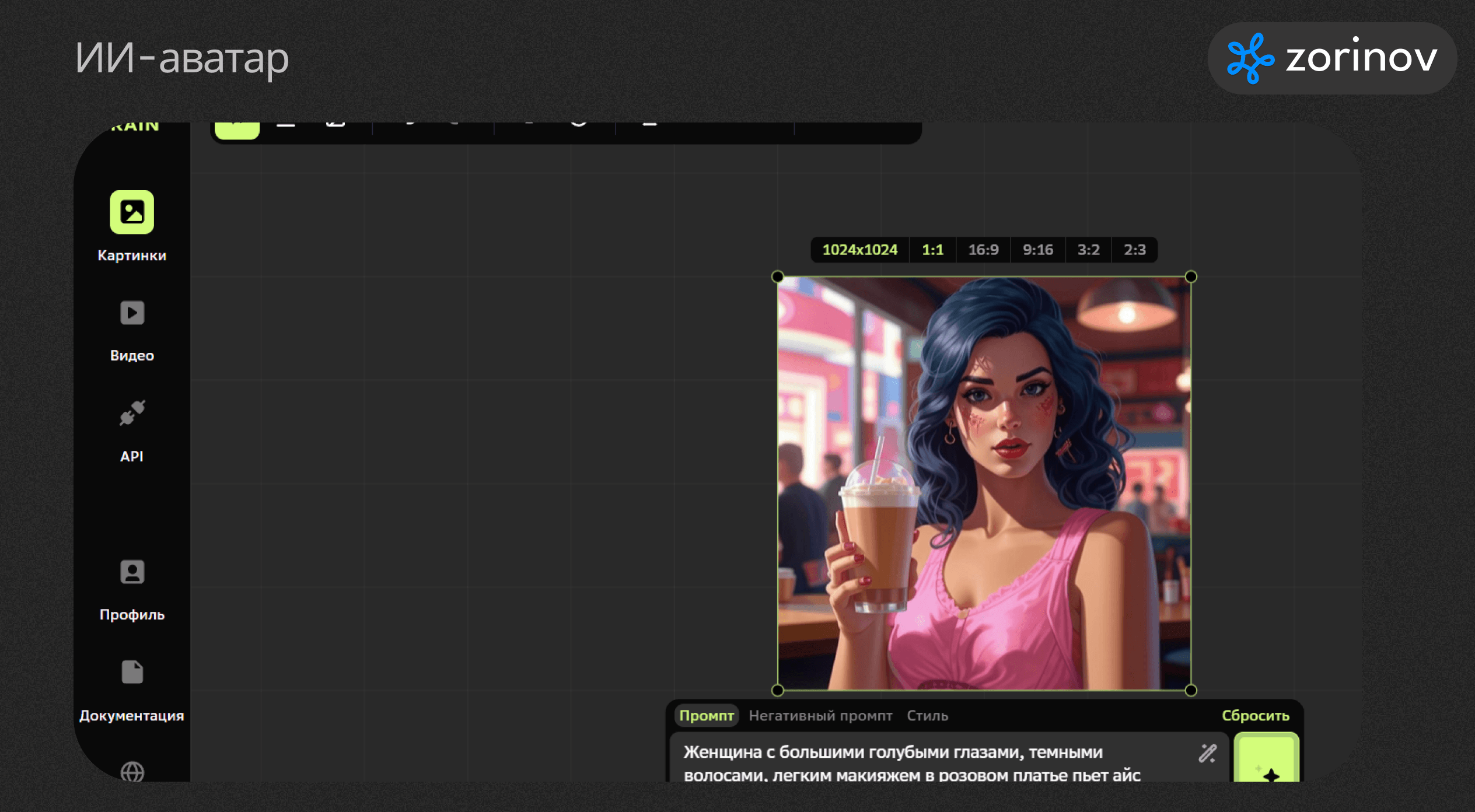Open the 1024x1024 resolution selector
The image size is (1475, 812).
(859, 250)
